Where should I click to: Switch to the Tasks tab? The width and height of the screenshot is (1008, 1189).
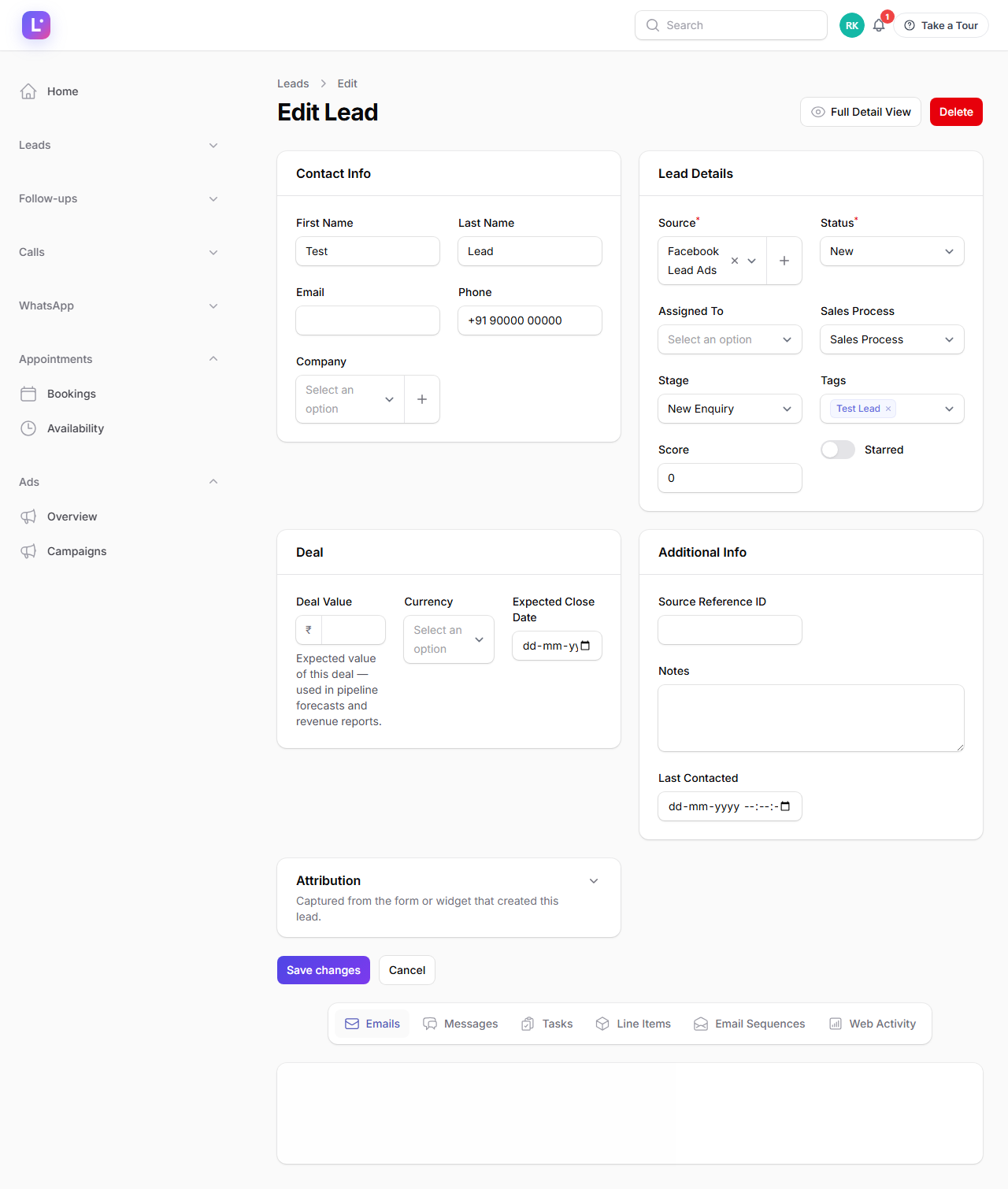coord(547,1024)
